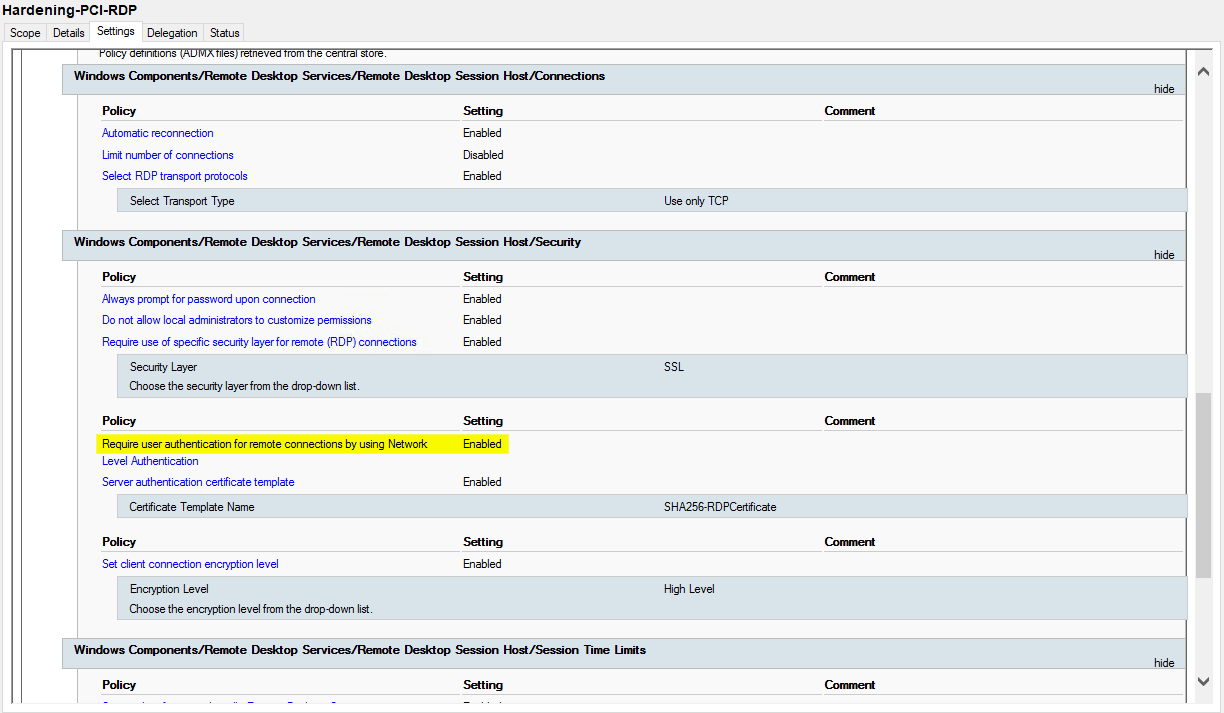
Task: Click the vertical scrollbar thumb
Action: pos(1203,485)
